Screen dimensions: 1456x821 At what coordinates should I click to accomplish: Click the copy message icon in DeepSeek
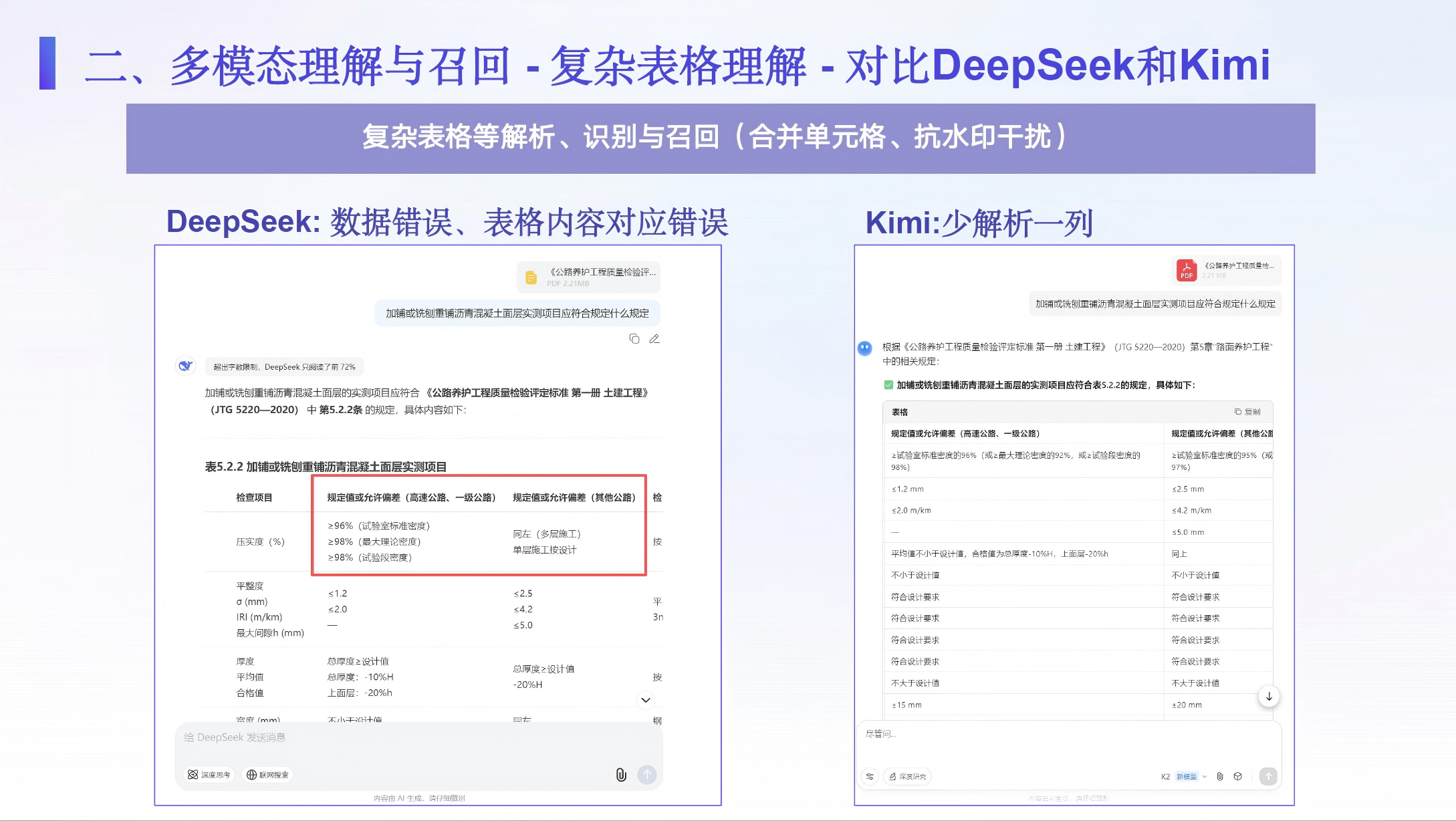coord(634,339)
